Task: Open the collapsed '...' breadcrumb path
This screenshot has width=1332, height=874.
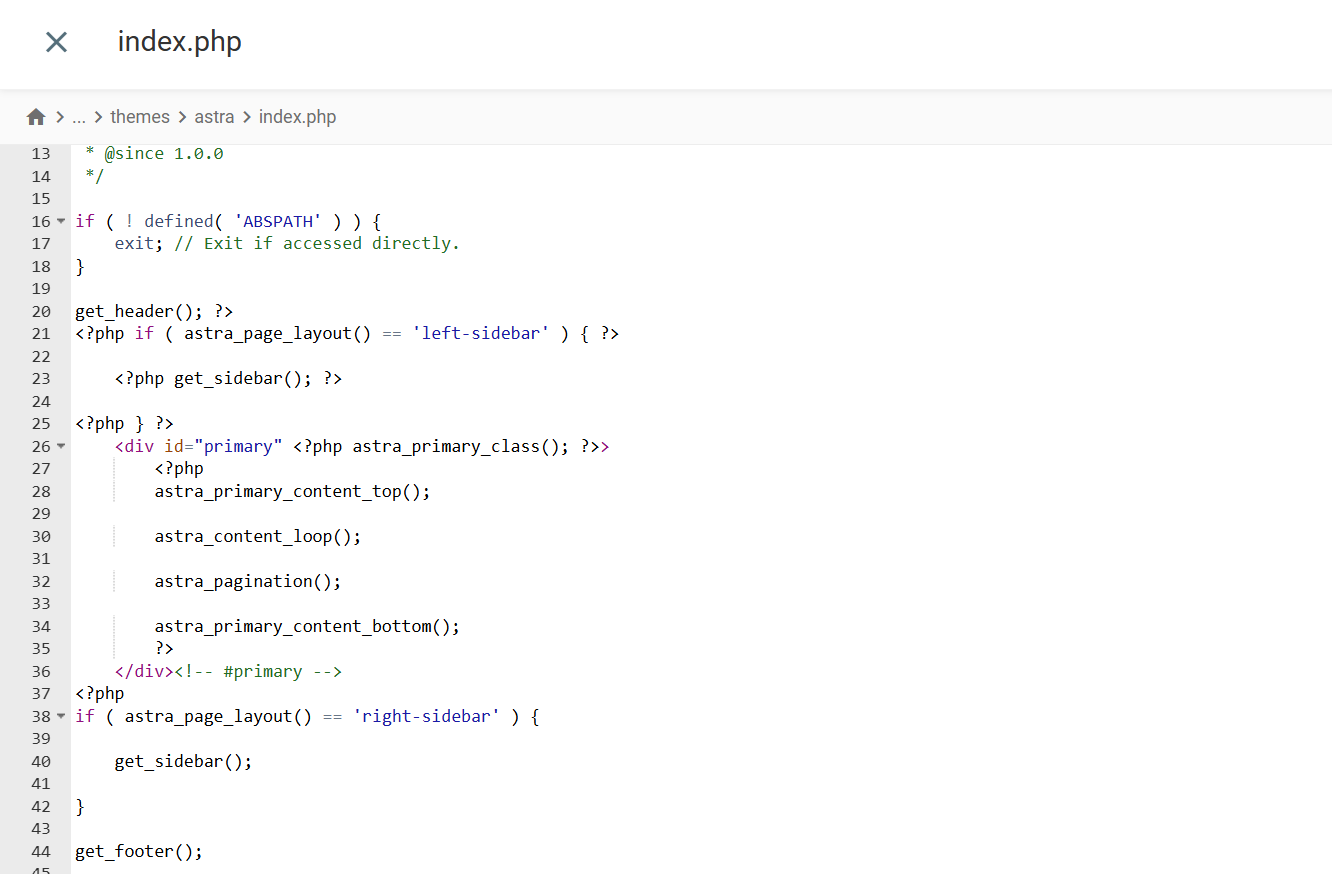Action: click(x=79, y=117)
